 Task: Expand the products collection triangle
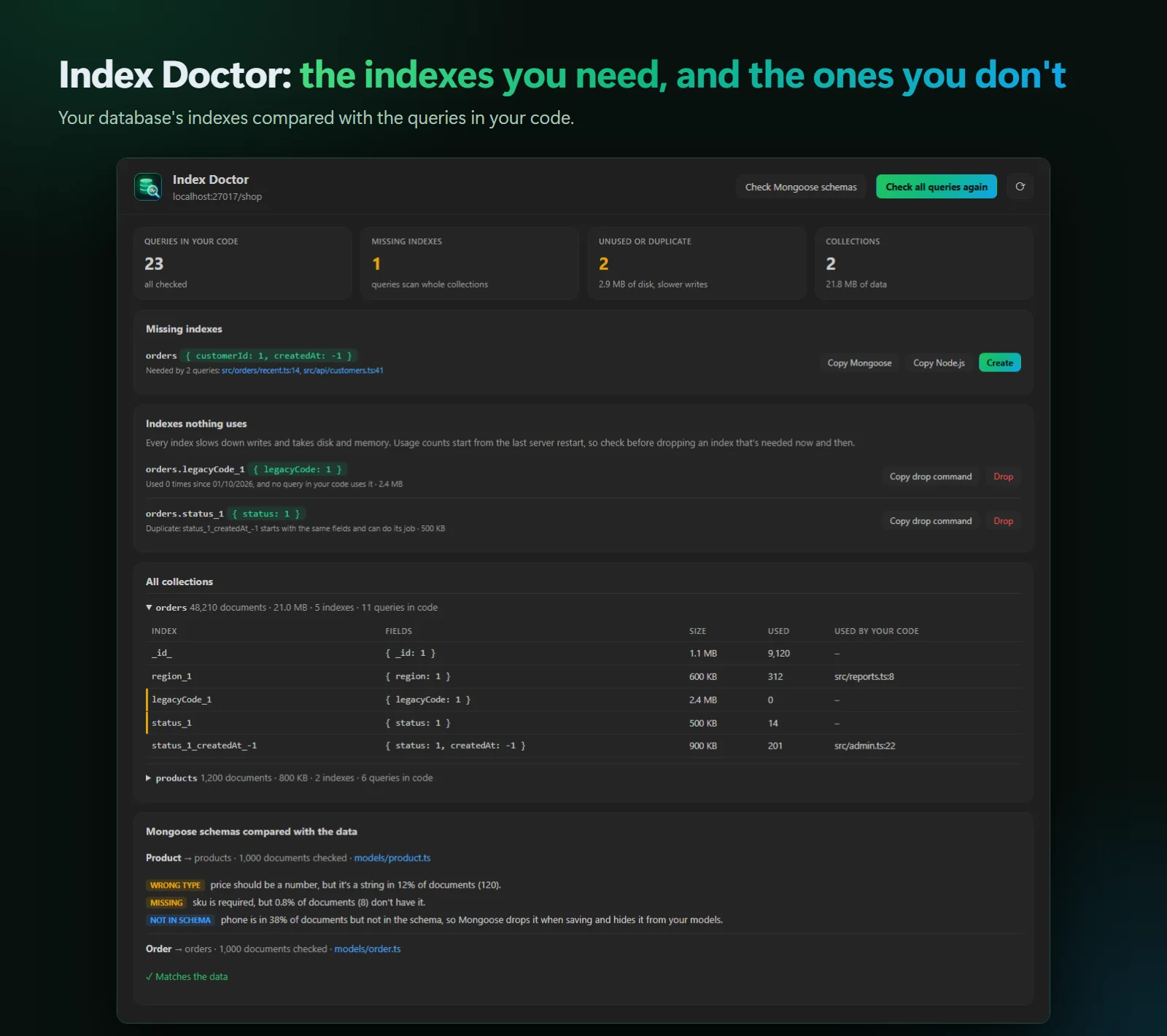[x=149, y=778]
